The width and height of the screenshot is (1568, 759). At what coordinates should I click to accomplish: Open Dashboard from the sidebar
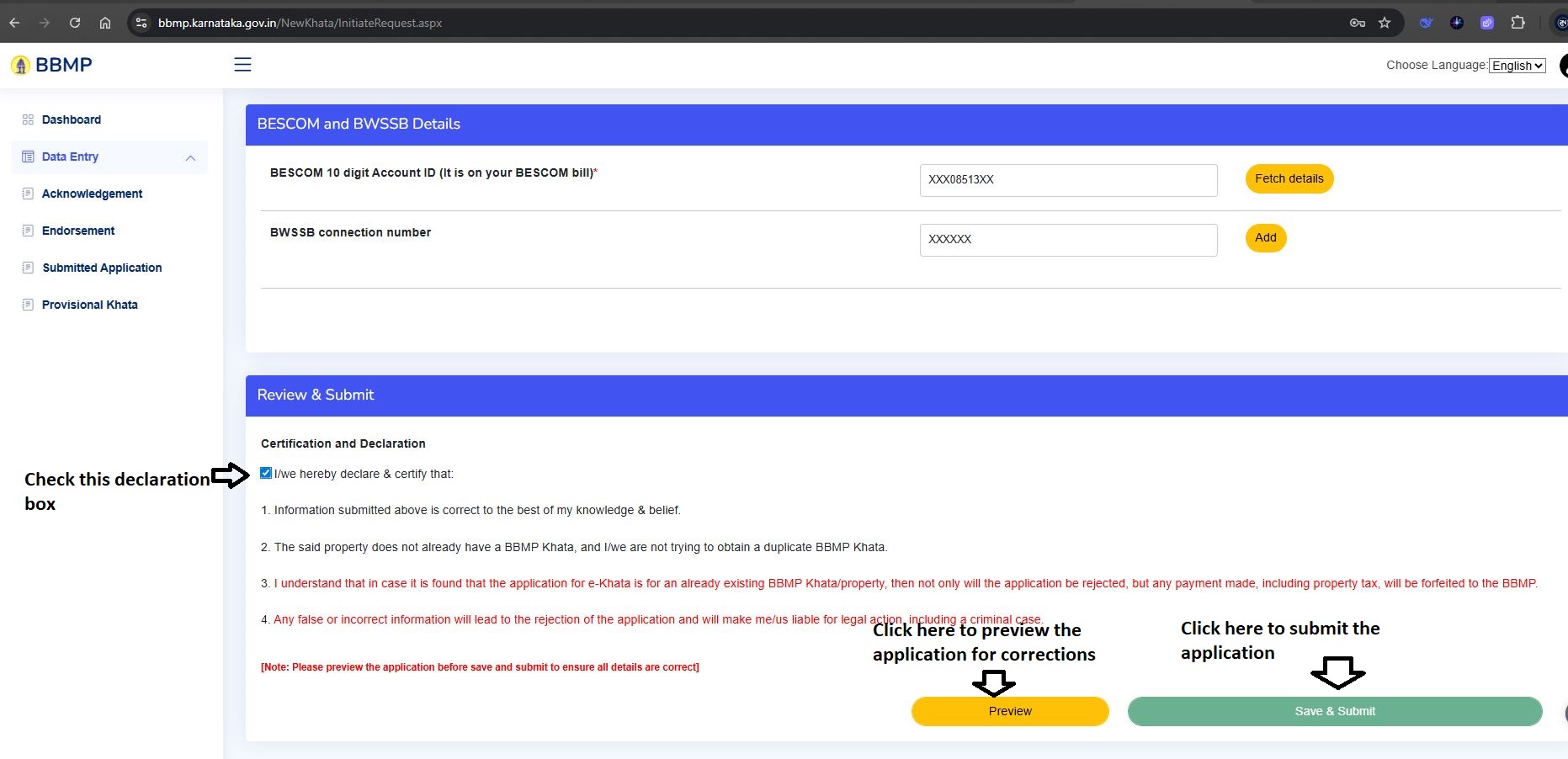(x=72, y=119)
